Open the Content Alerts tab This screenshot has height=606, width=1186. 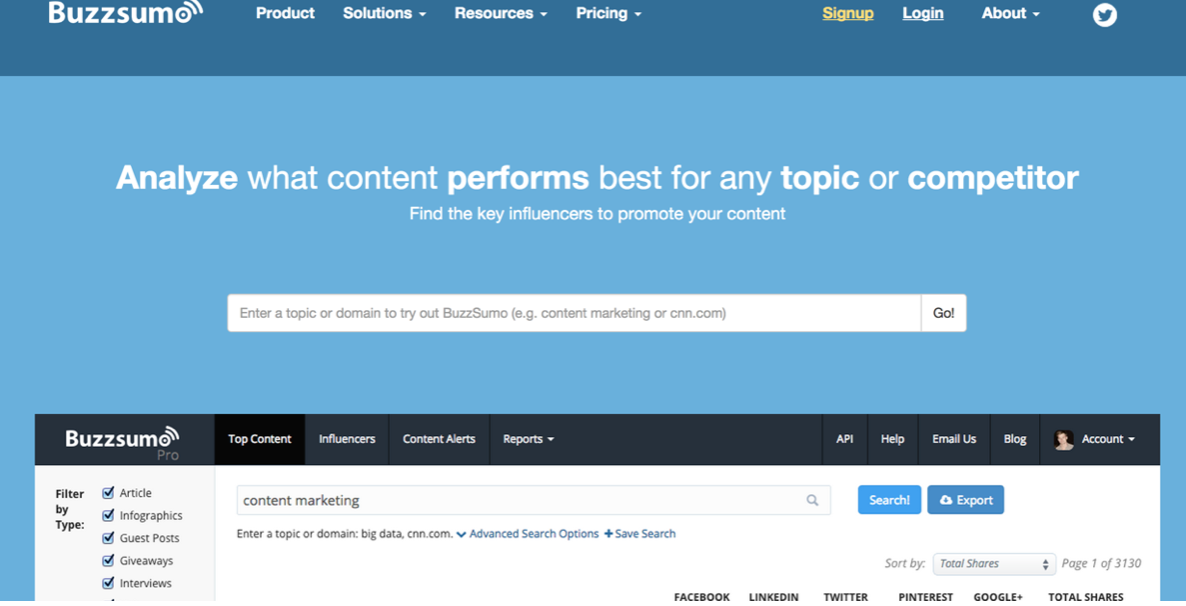pos(439,439)
